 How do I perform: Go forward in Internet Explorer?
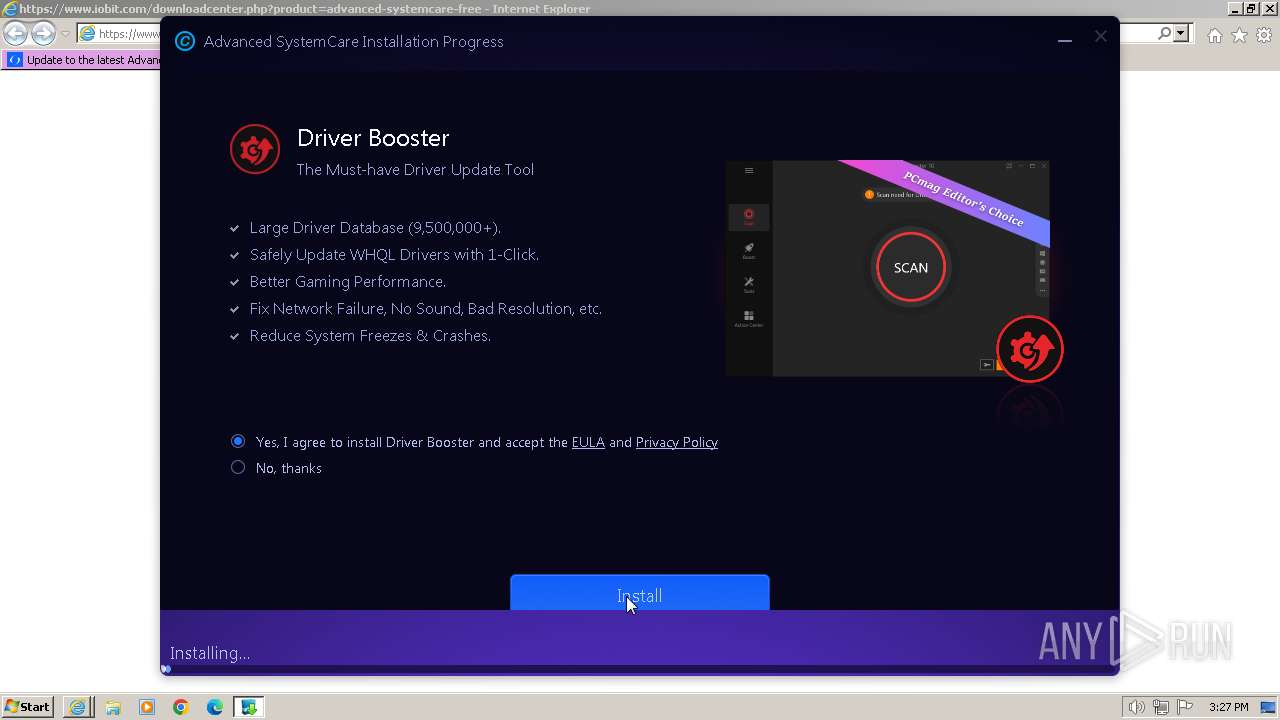pos(43,34)
